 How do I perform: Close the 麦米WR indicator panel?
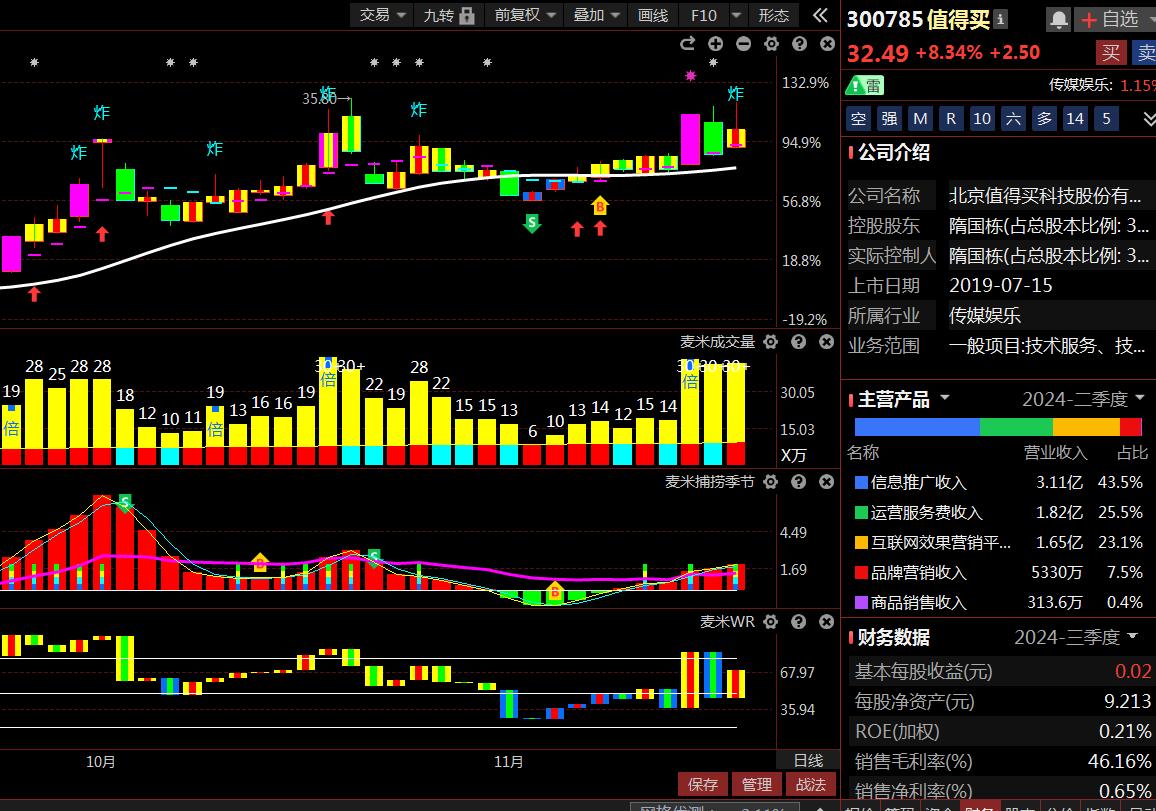pyautogui.click(x=827, y=622)
